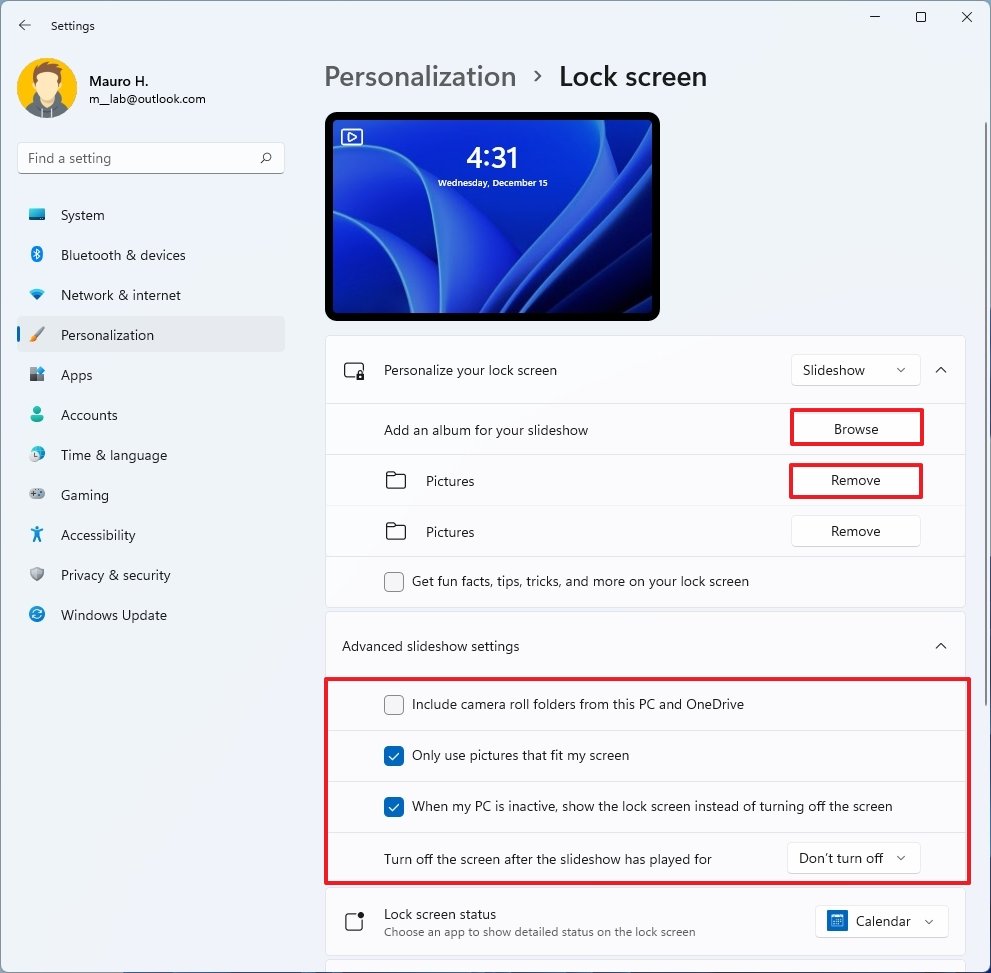This screenshot has width=991, height=973.
Task: Click the Bluetooth icon in sidebar
Action: click(x=37, y=255)
